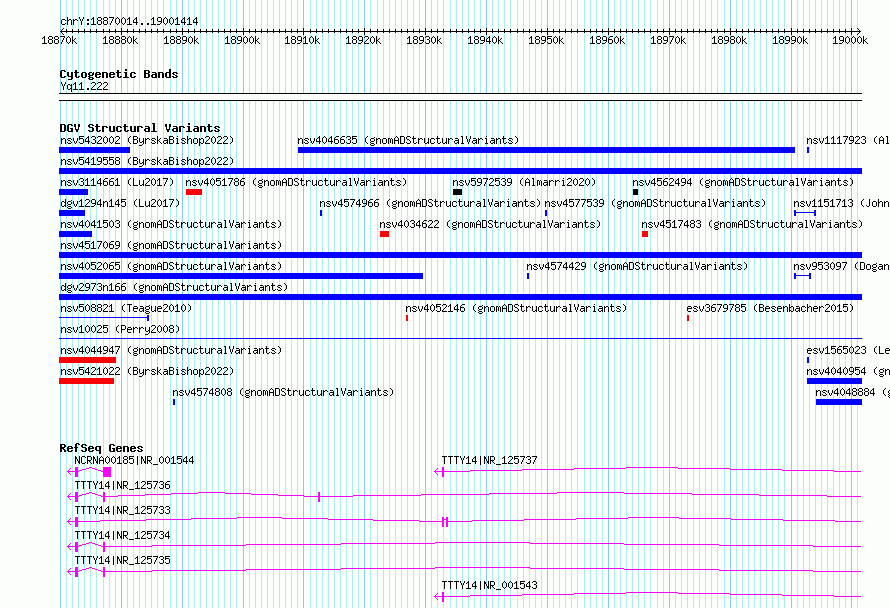Open dgv2973n166 gnomAD variant label
Image resolution: width=890 pixels, height=608 pixels.
point(174,287)
